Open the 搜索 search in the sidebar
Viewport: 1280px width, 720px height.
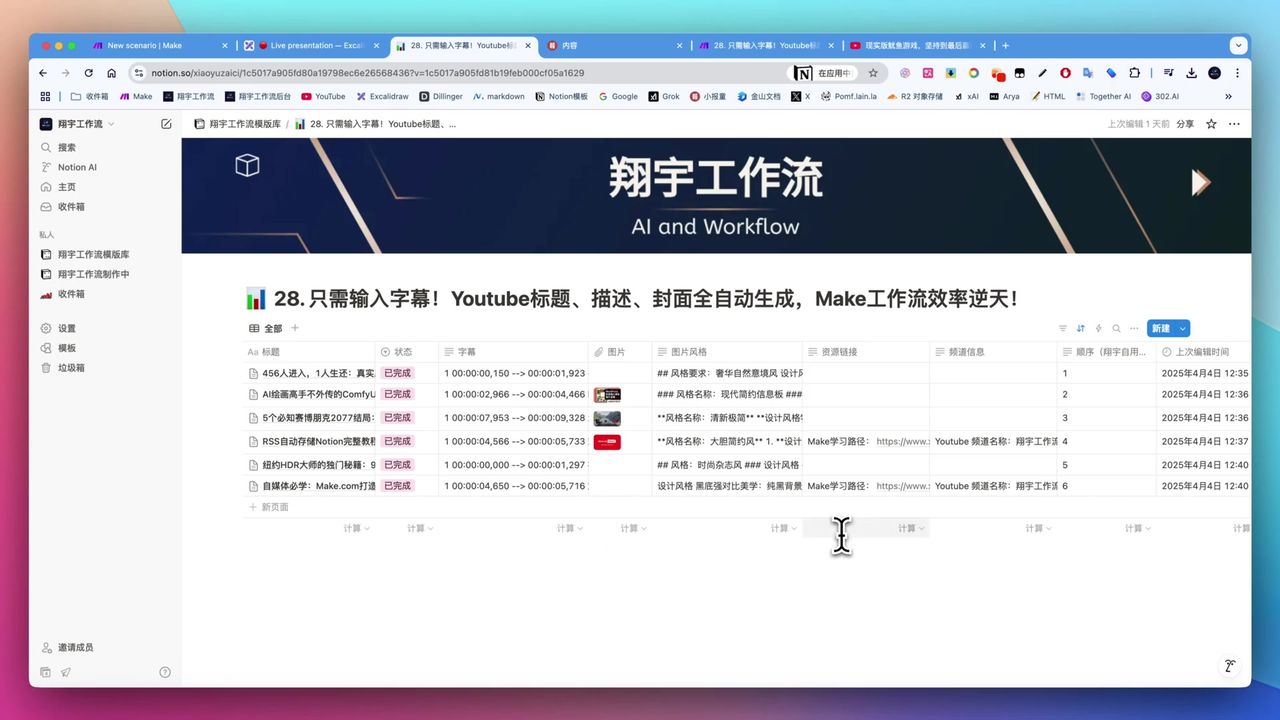click(67, 147)
